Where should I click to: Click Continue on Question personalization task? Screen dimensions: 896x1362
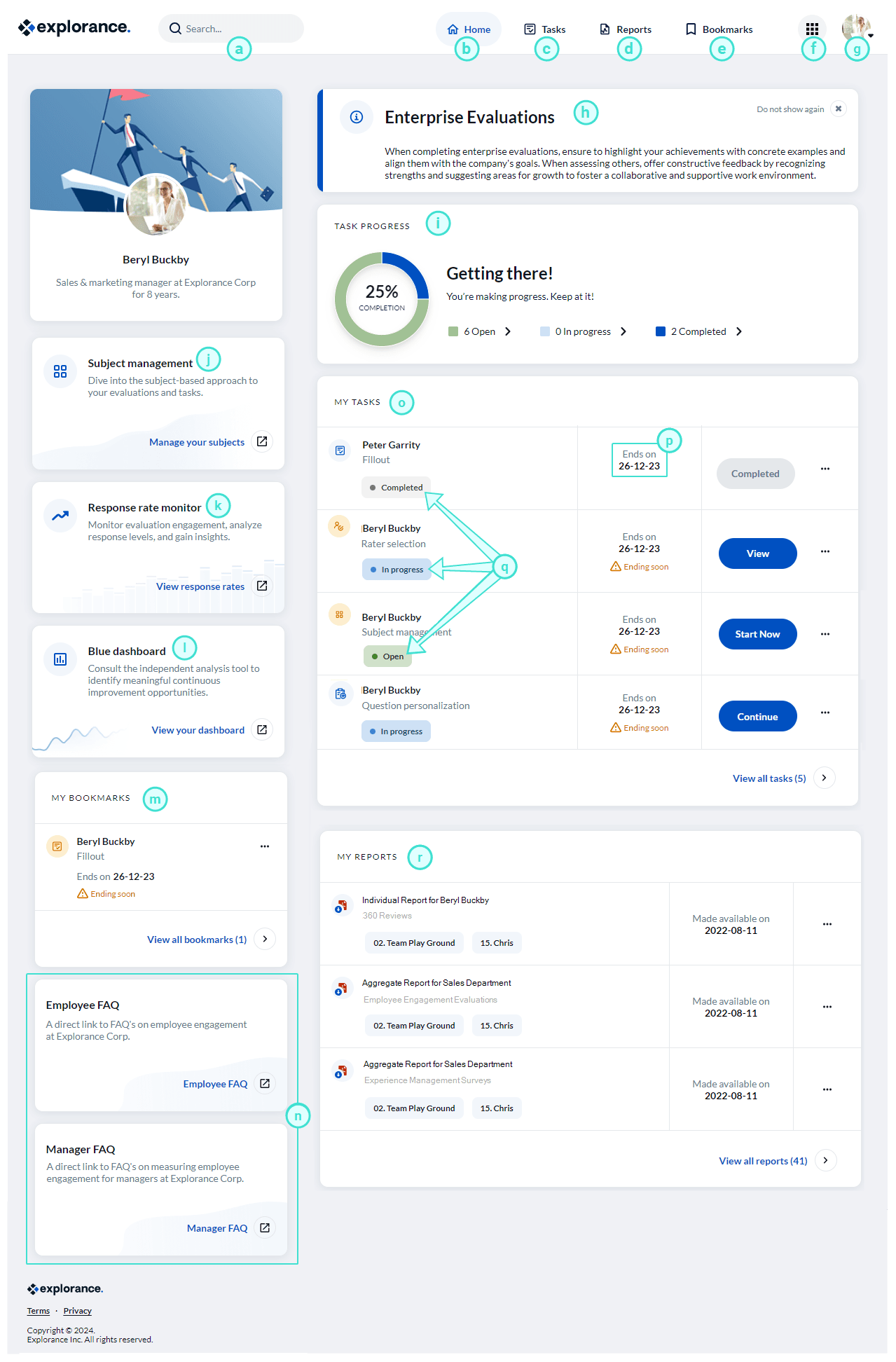pos(757,716)
